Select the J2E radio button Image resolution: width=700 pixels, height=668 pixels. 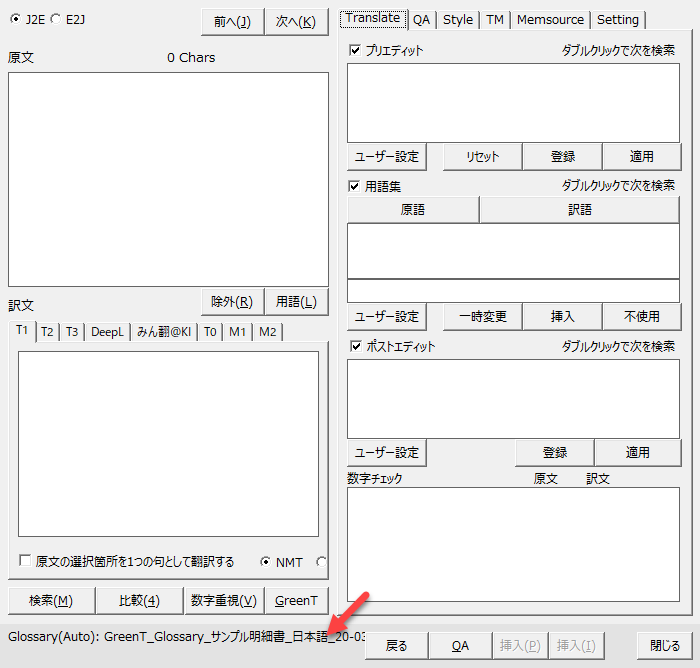pyautogui.click(x=15, y=19)
